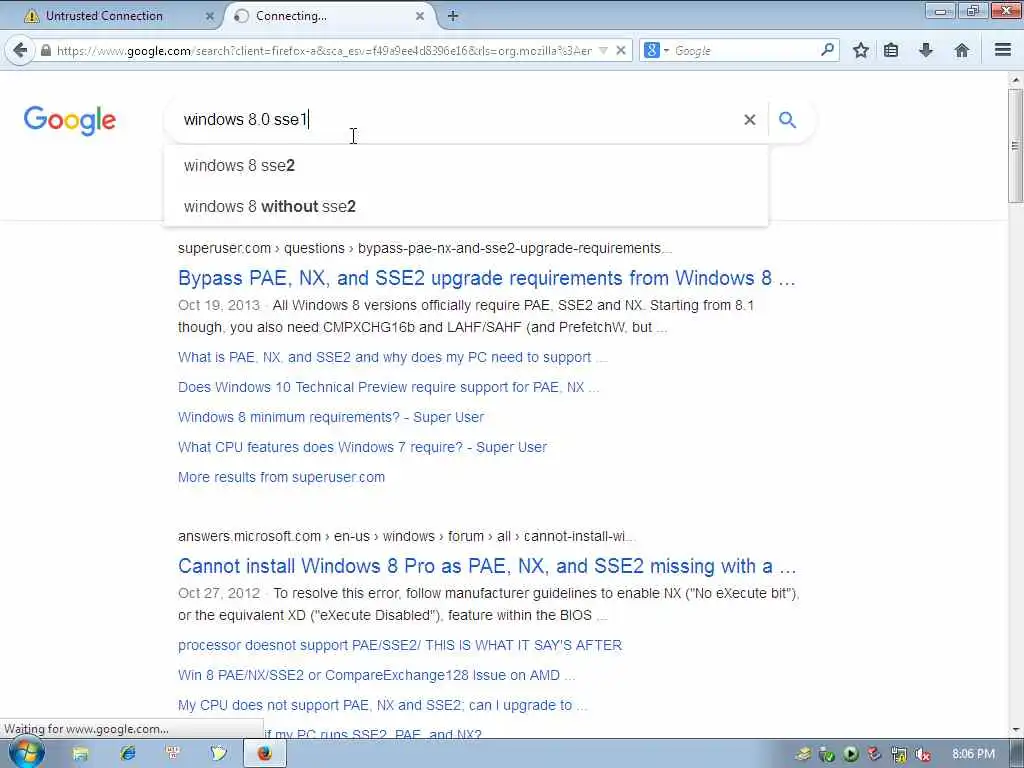Open the clock showing 8:06 PM

pyautogui.click(x=973, y=754)
